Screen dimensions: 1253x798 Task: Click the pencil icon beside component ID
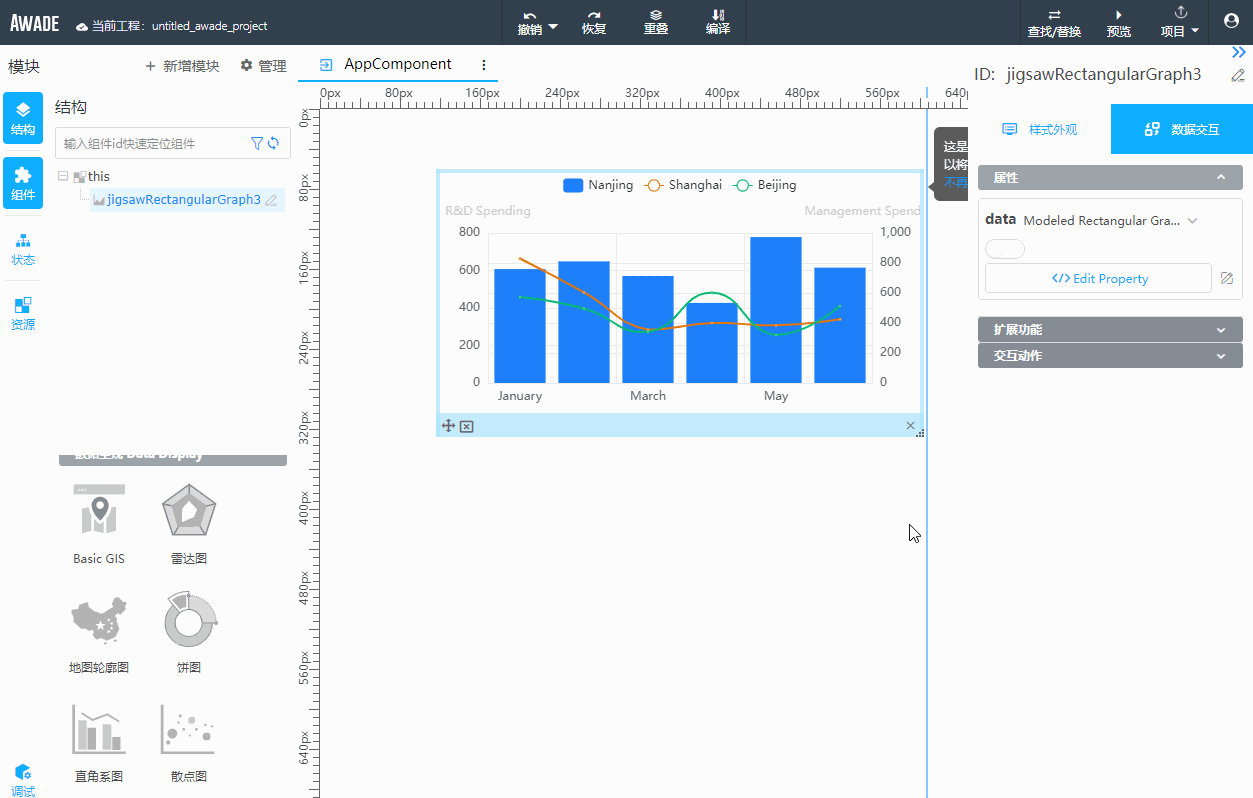point(1238,75)
